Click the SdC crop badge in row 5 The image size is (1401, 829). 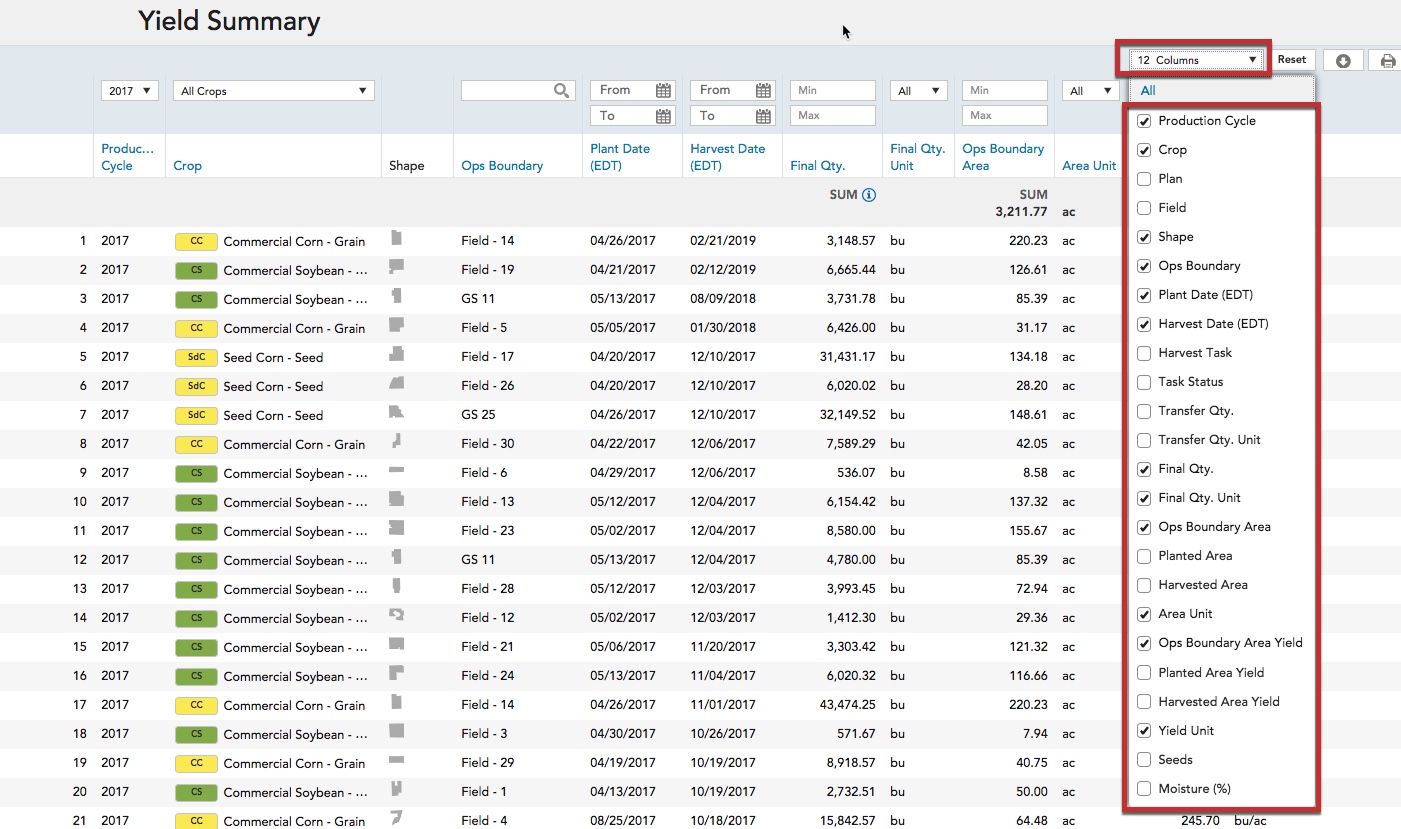click(196, 357)
